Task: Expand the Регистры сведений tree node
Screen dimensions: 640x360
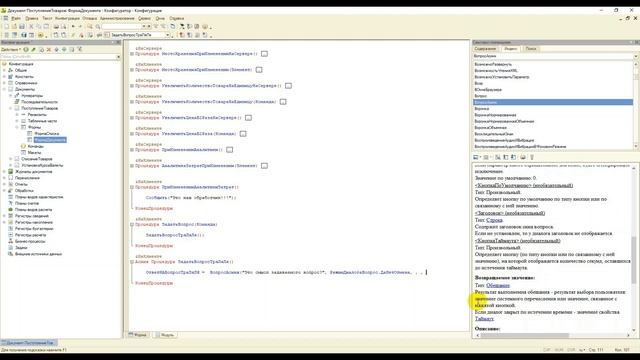Action: (4, 216)
